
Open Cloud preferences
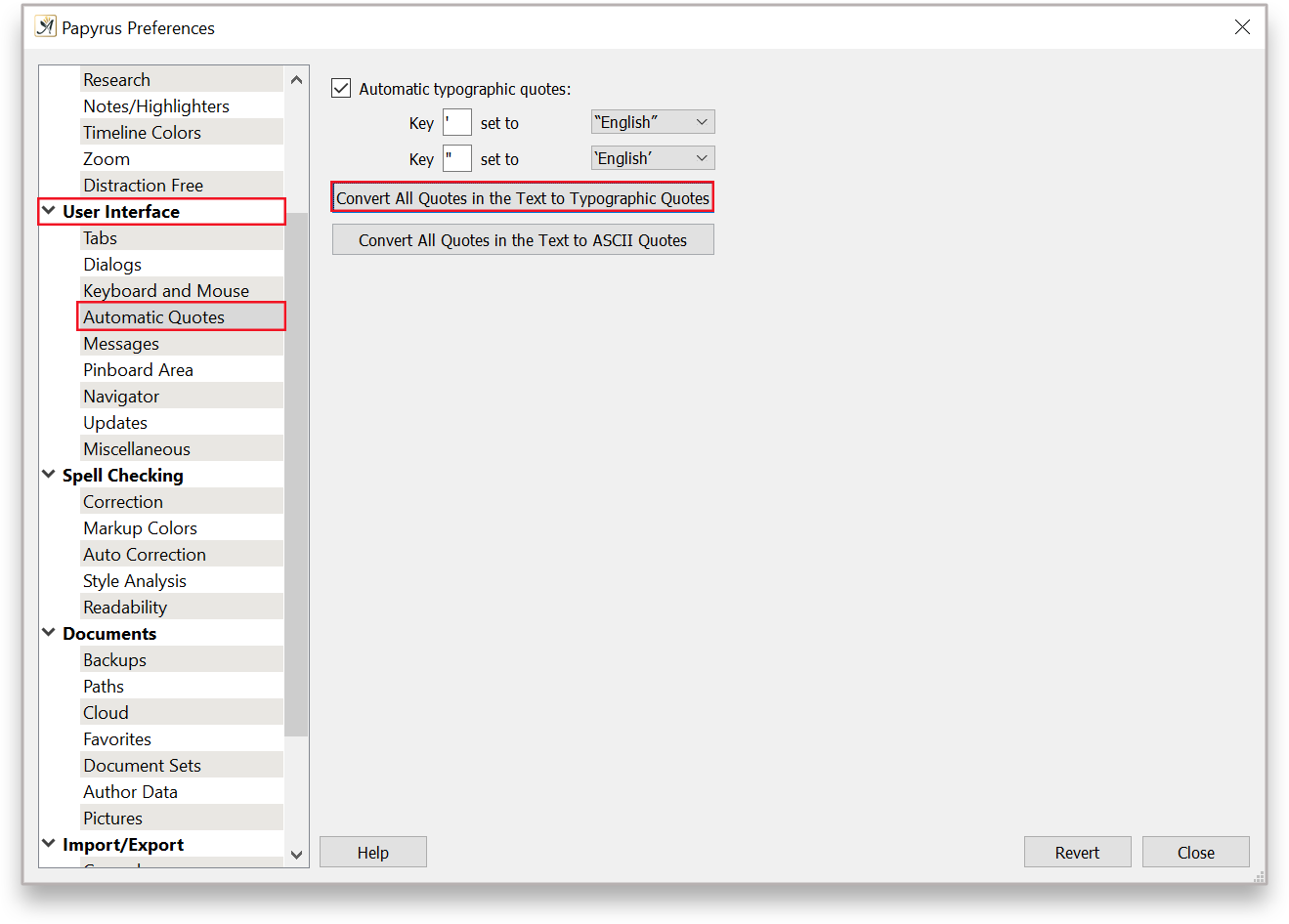pyautogui.click(x=182, y=712)
